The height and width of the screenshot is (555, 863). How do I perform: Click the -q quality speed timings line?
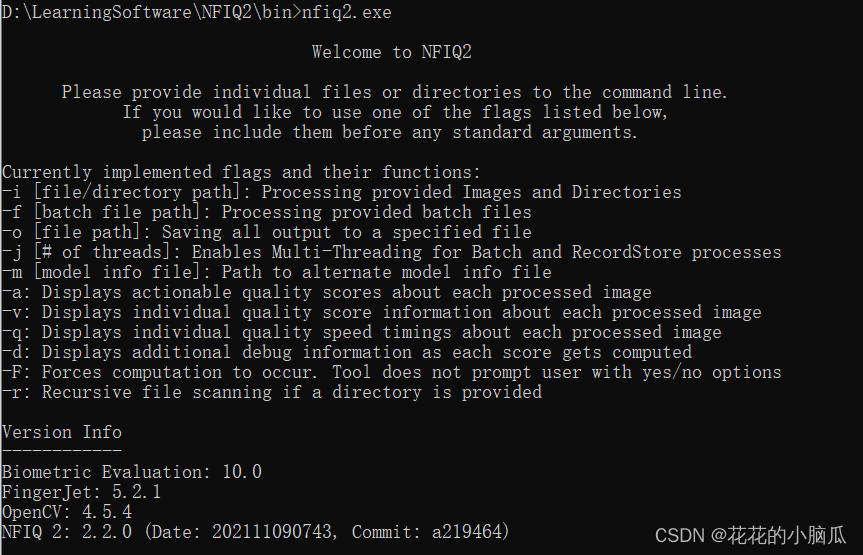(362, 332)
